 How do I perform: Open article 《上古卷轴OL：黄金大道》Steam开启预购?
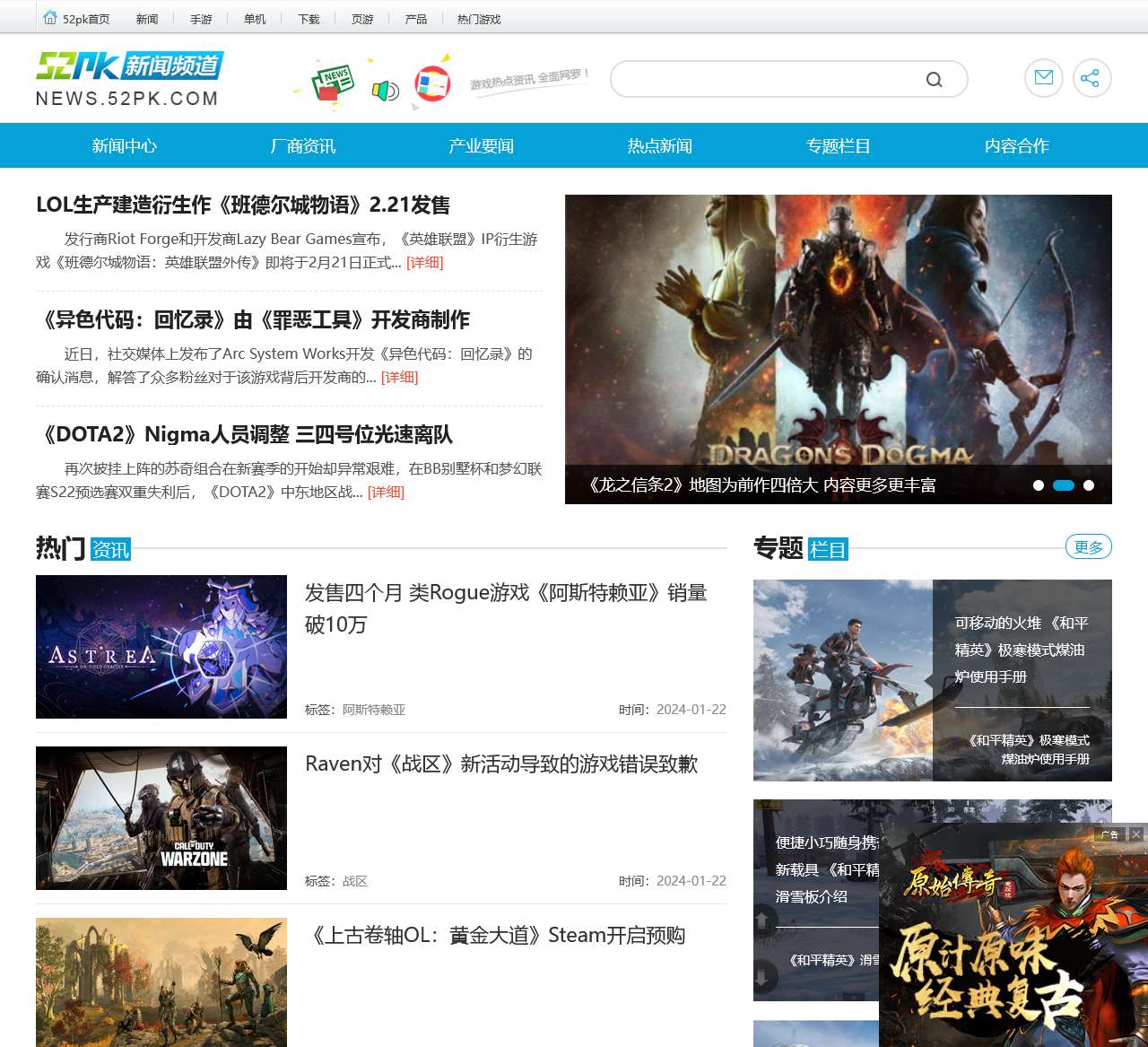click(495, 935)
